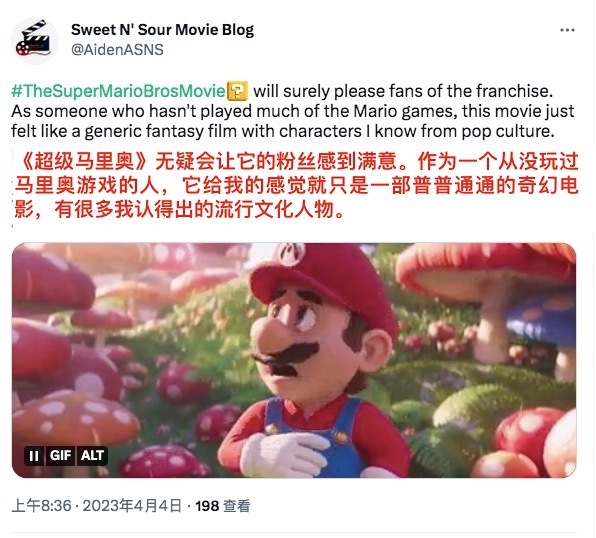Screen dimensions: 596x538
Task: Click the Sweet N' Sour Movie Blog name
Action: point(162,30)
